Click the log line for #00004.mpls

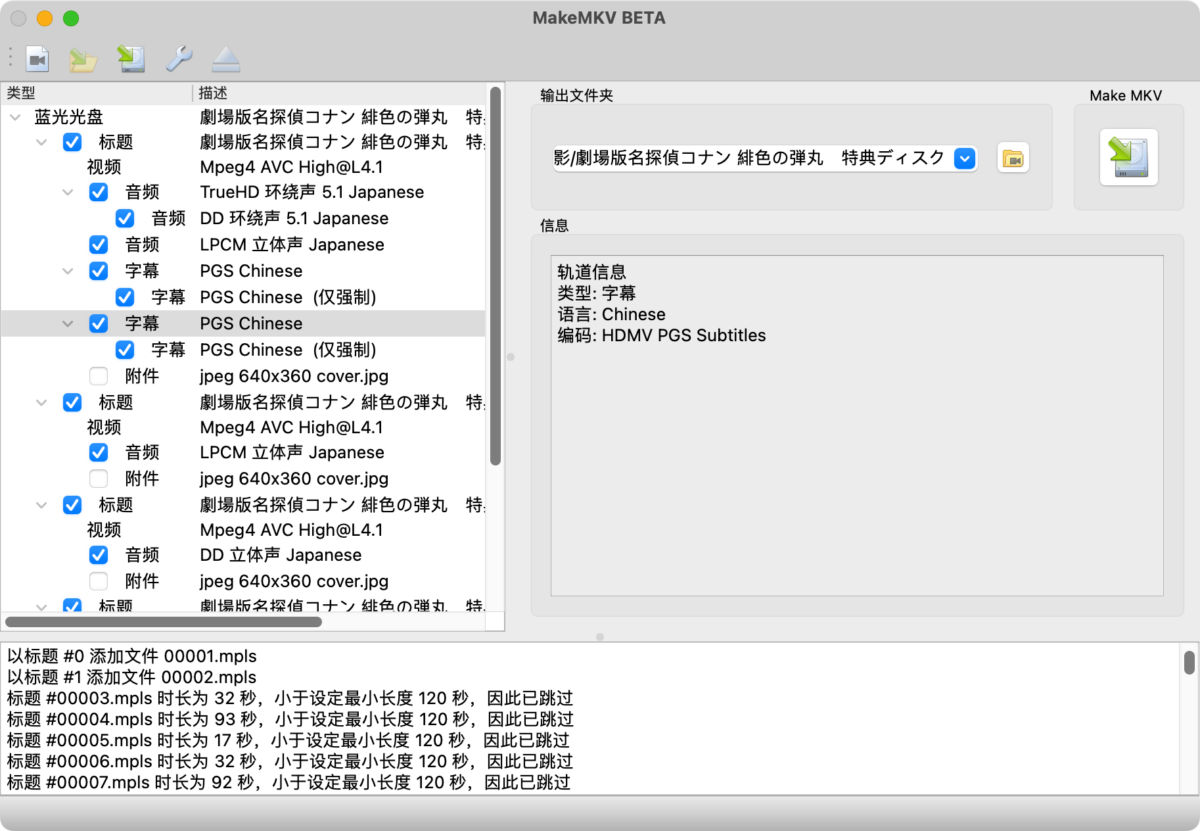pyautogui.click(x=290, y=719)
